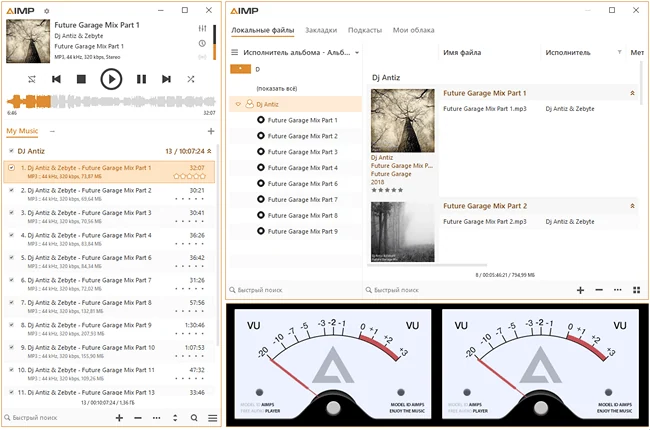
Task: Toggle shuffle playback icon
Action: [191, 79]
